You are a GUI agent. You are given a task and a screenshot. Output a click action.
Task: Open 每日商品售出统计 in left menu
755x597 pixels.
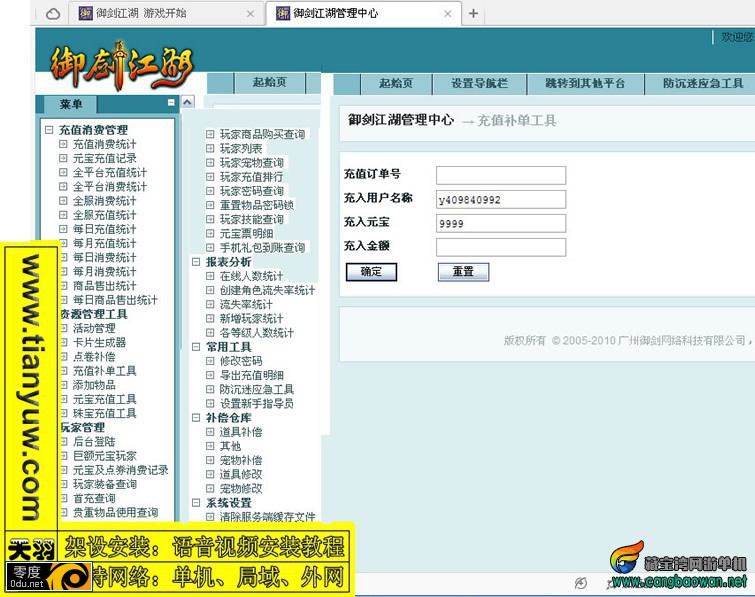pyautogui.click(x=115, y=300)
